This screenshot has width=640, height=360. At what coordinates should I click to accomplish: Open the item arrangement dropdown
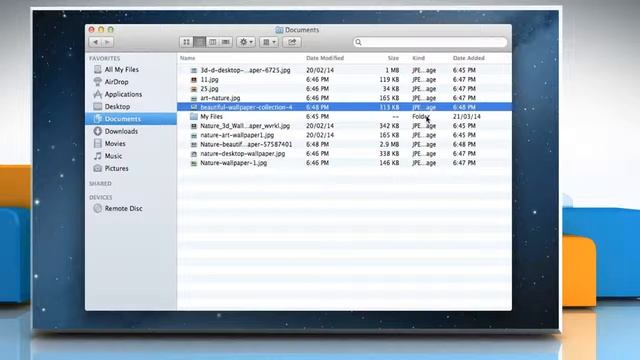point(269,42)
